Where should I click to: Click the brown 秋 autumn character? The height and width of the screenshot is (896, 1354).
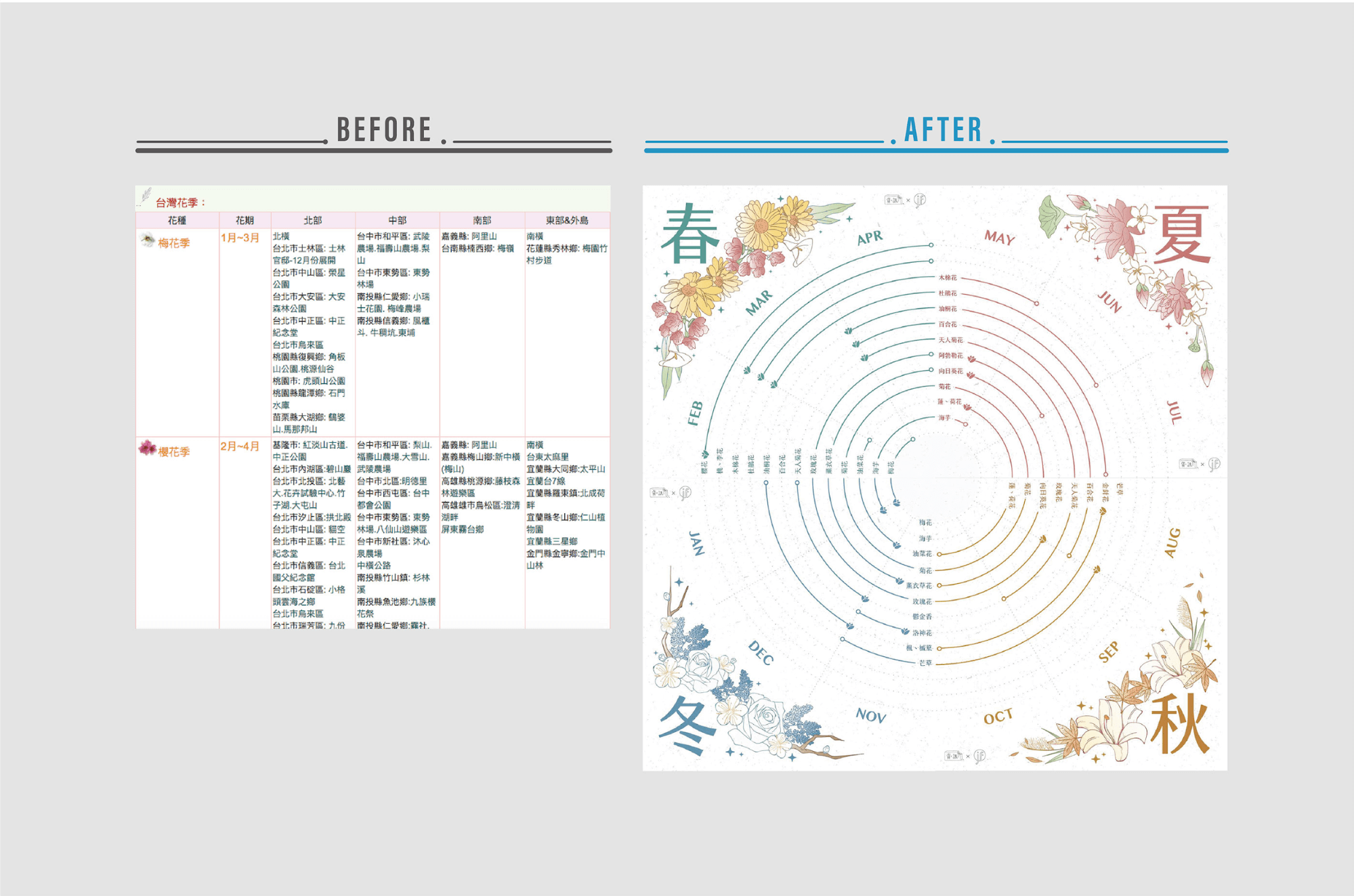pyautogui.click(x=1179, y=724)
